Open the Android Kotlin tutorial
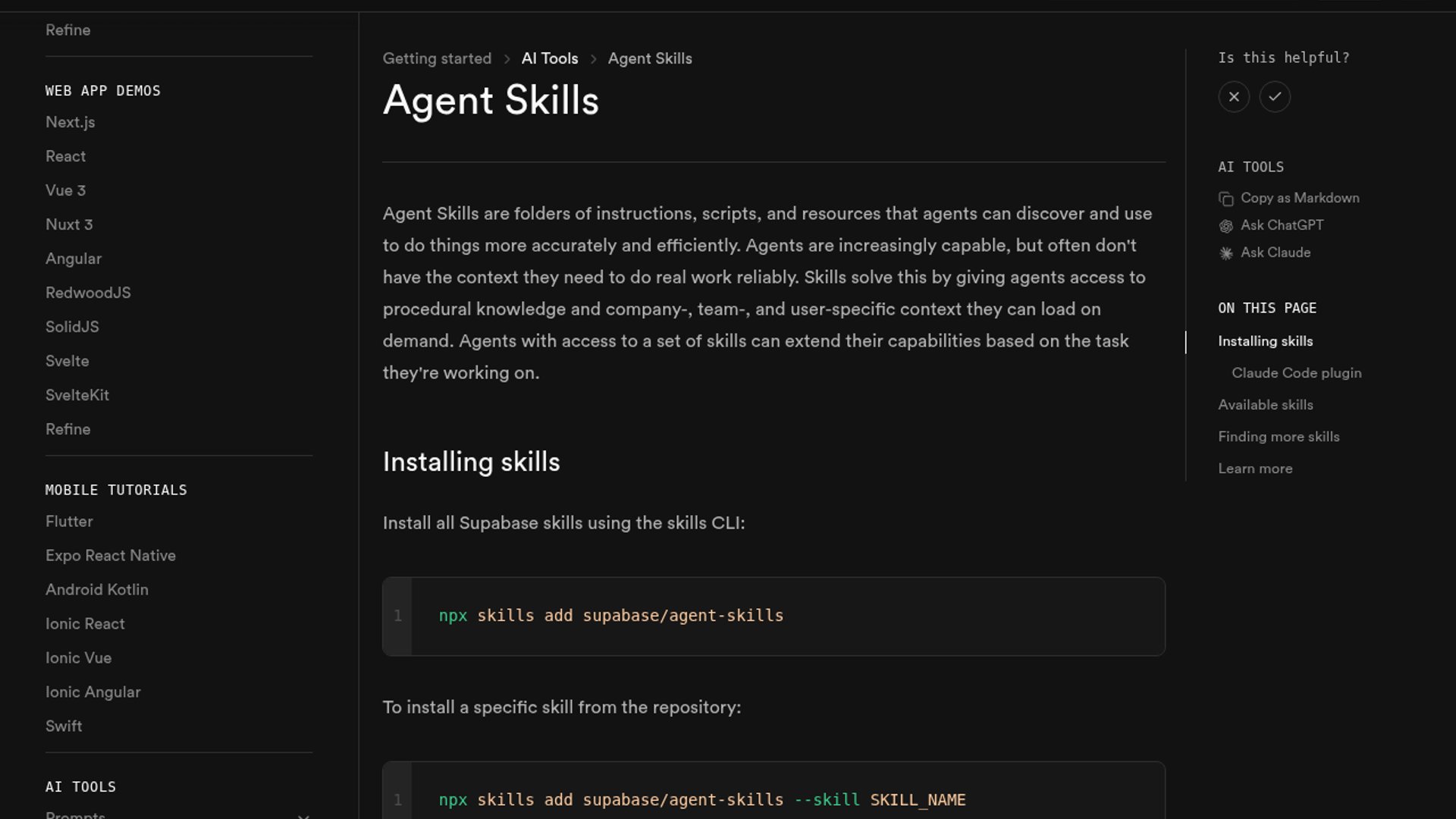 [x=96, y=590]
